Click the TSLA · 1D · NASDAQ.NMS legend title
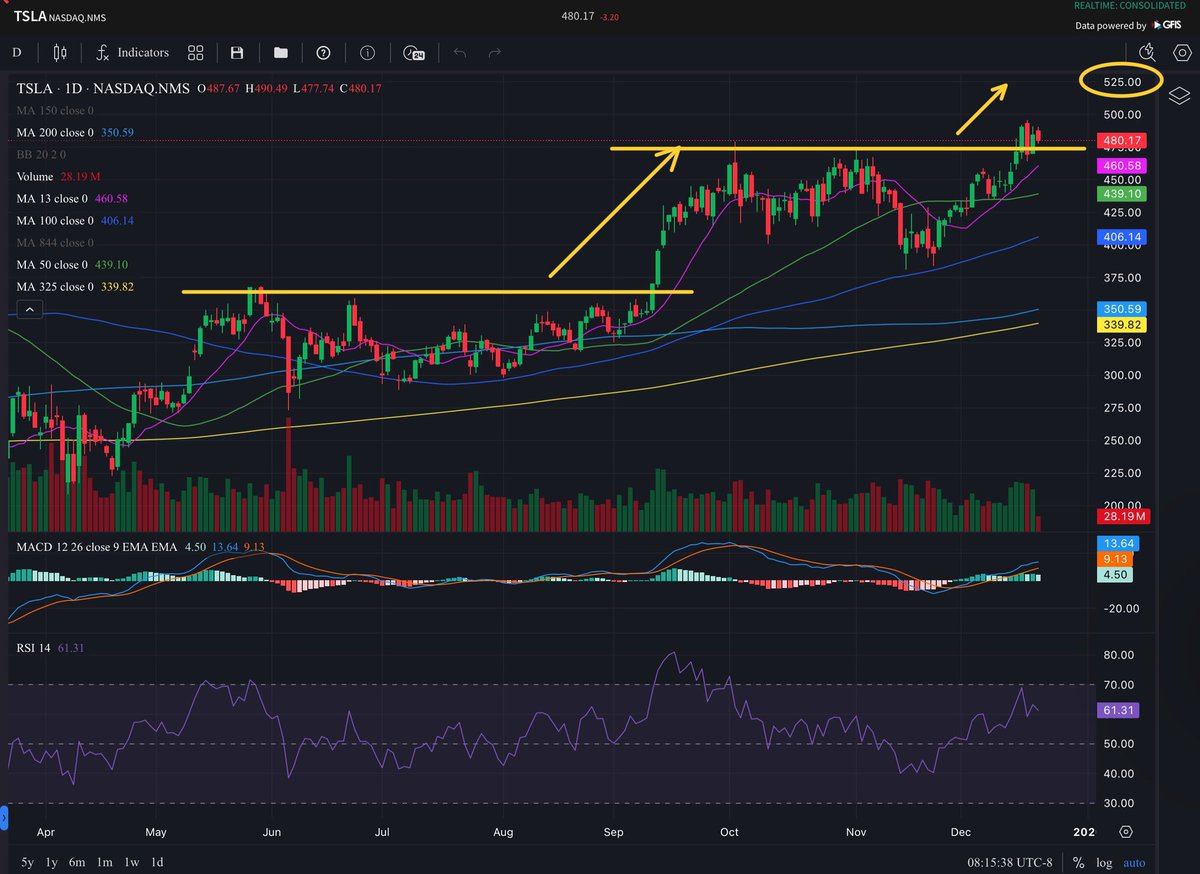This screenshot has height=874, width=1200. click(x=104, y=88)
